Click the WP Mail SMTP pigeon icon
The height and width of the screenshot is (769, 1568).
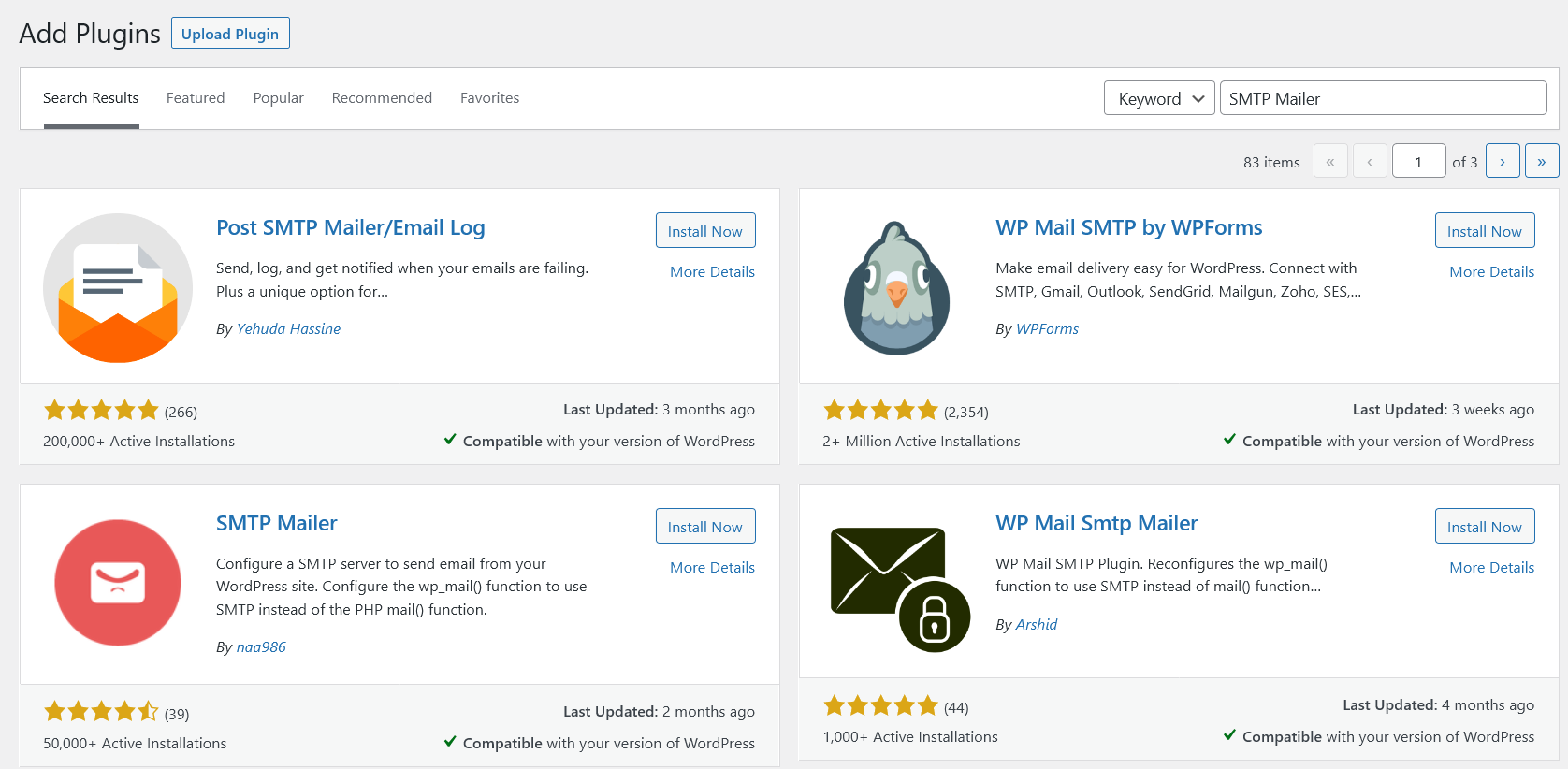pyautogui.click(x=897, y=288)
